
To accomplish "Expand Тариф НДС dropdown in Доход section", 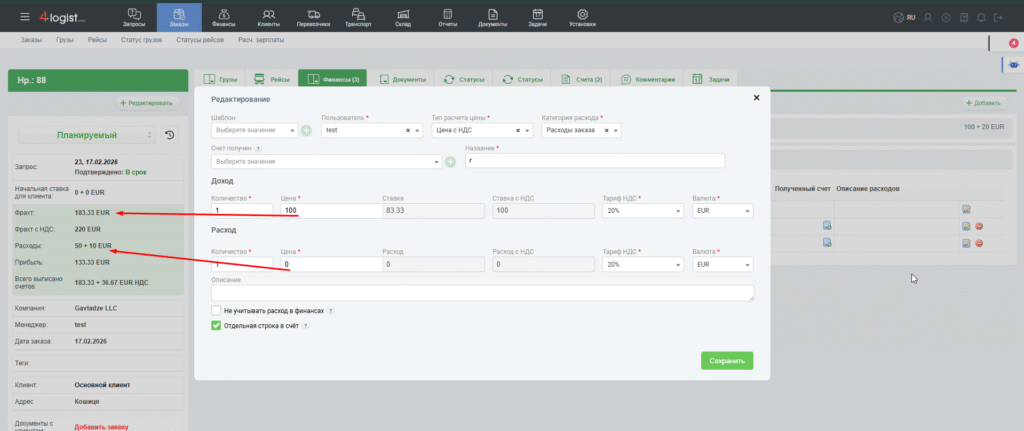I will [x=642, y=211].
